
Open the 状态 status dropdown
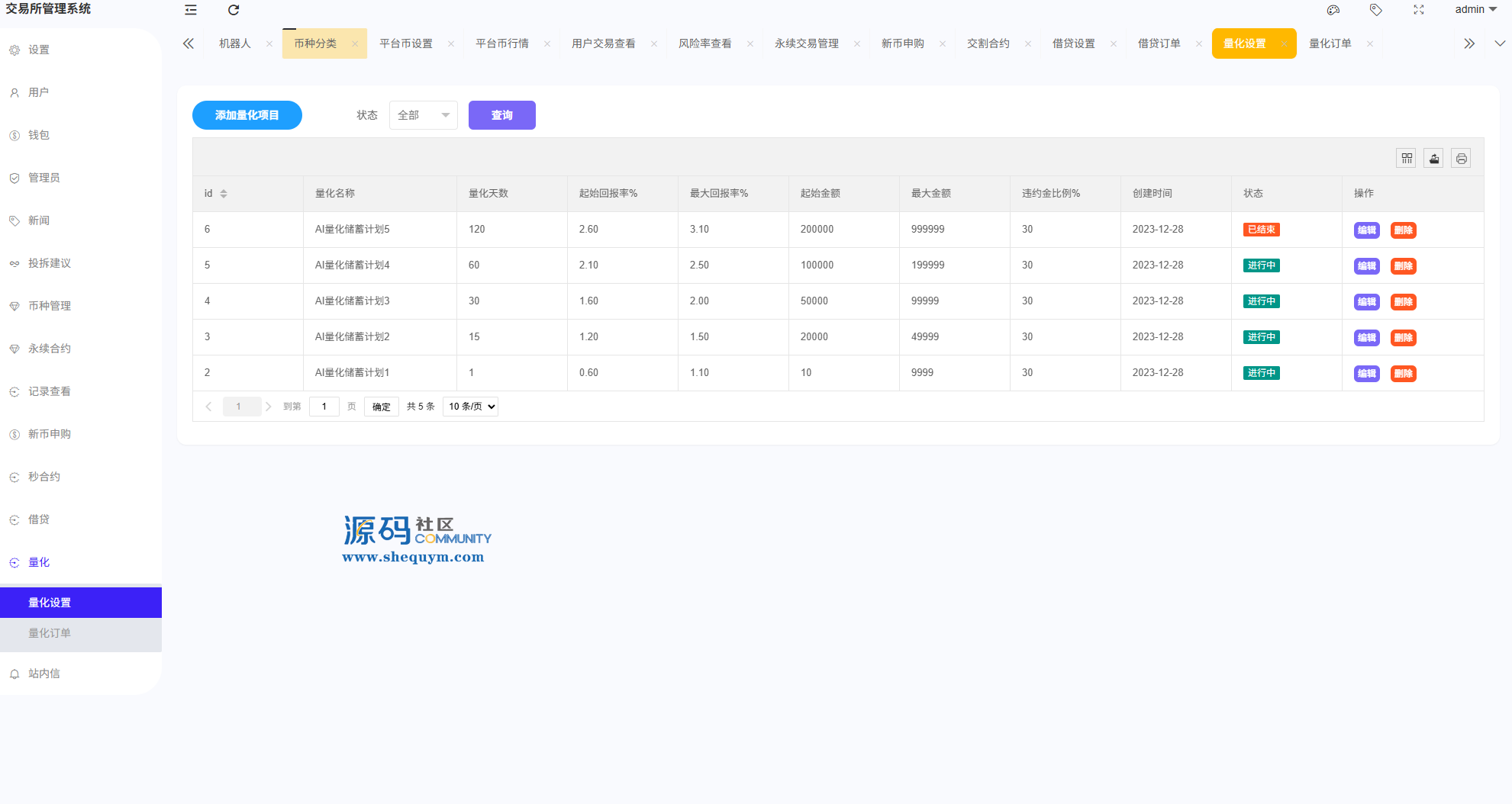click(423, 115)
